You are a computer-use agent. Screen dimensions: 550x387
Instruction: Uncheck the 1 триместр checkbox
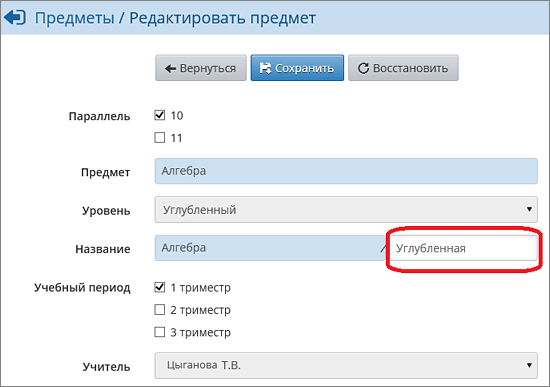(x=160, y=287)
